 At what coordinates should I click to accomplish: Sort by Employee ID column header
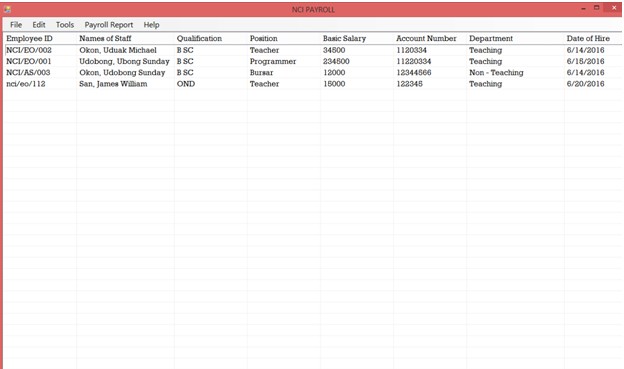[40, 38]
